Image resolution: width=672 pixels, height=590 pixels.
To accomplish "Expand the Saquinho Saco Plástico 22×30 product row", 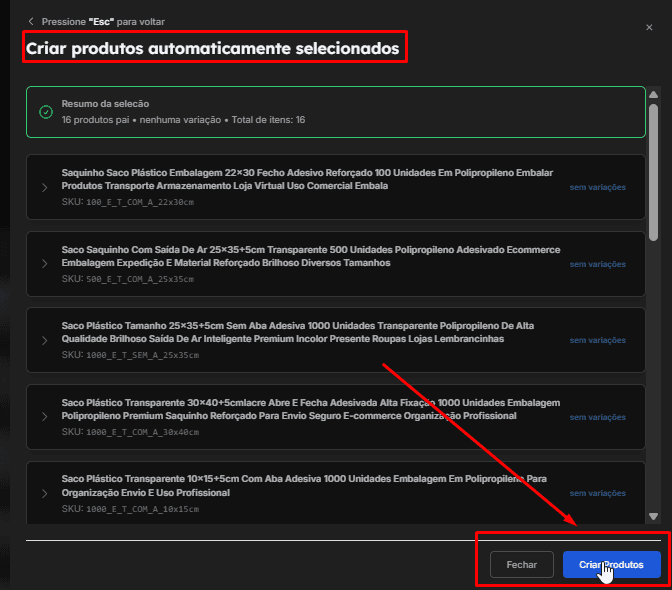I will pyautogui.click(x=44, y=187).
